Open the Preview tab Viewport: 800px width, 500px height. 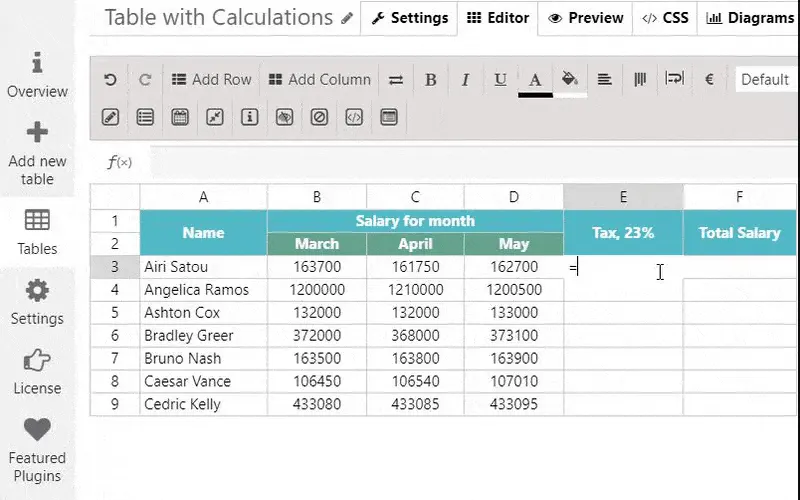click(x=585, y=18)
